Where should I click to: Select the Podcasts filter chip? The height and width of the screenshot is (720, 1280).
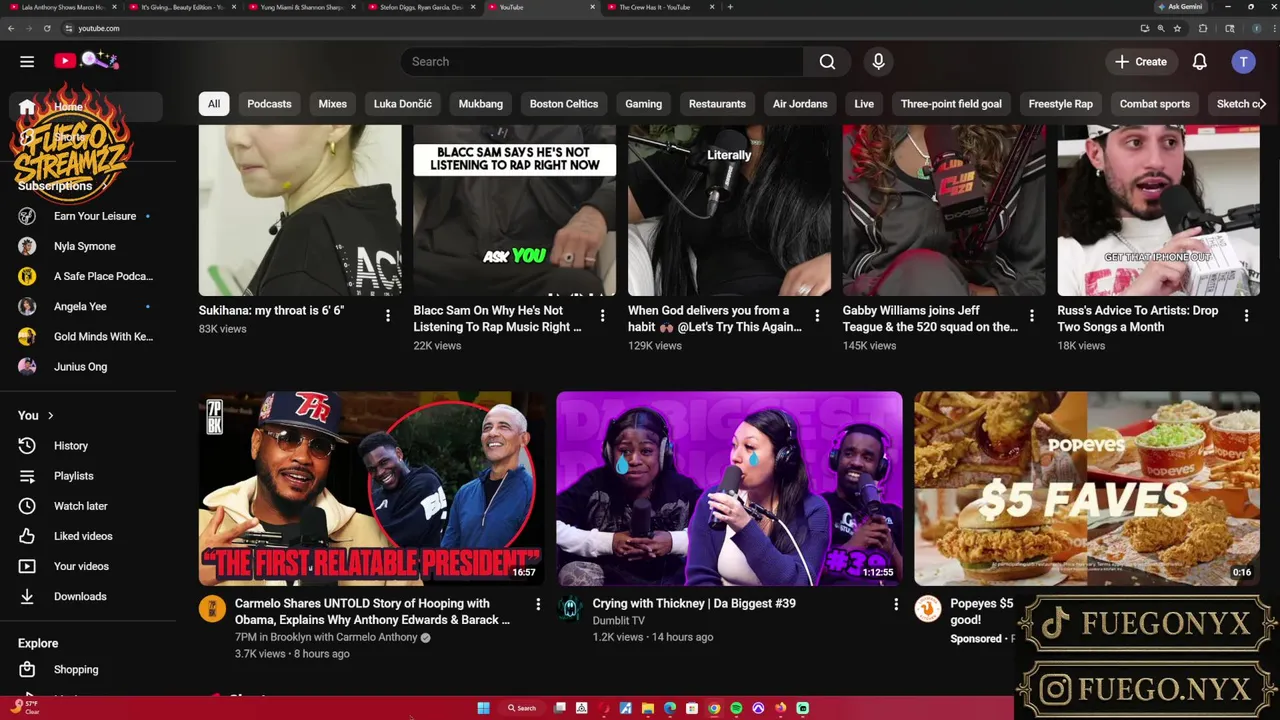(x=269, y=104)
